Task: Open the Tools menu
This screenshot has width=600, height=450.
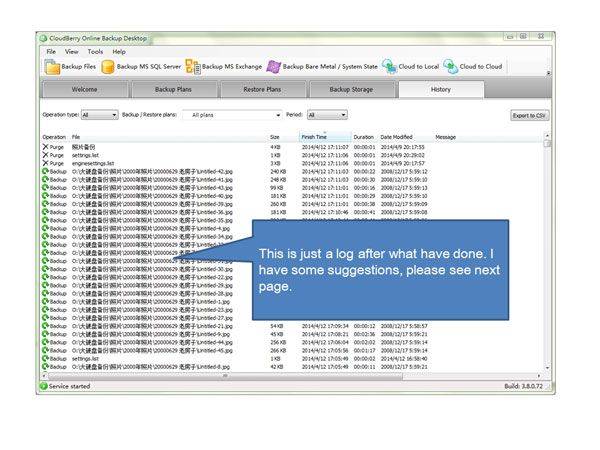Action: [x=95, y=52]
